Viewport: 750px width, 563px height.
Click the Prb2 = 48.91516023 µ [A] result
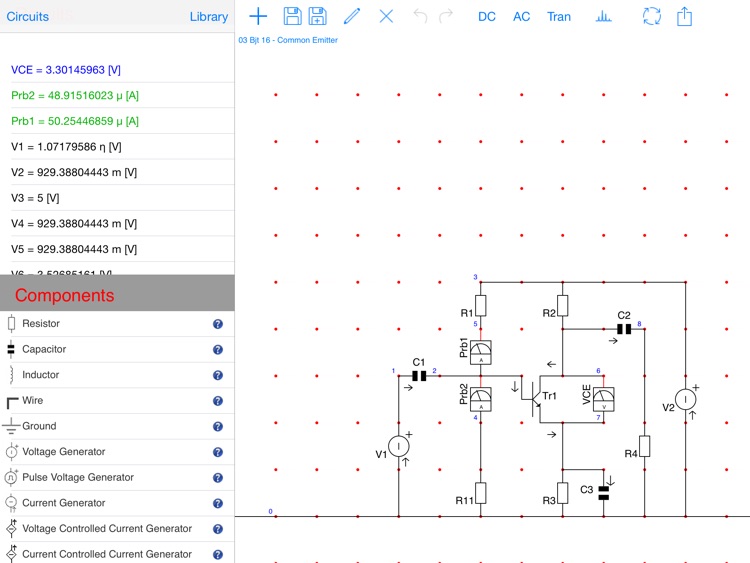pos(117,96)
